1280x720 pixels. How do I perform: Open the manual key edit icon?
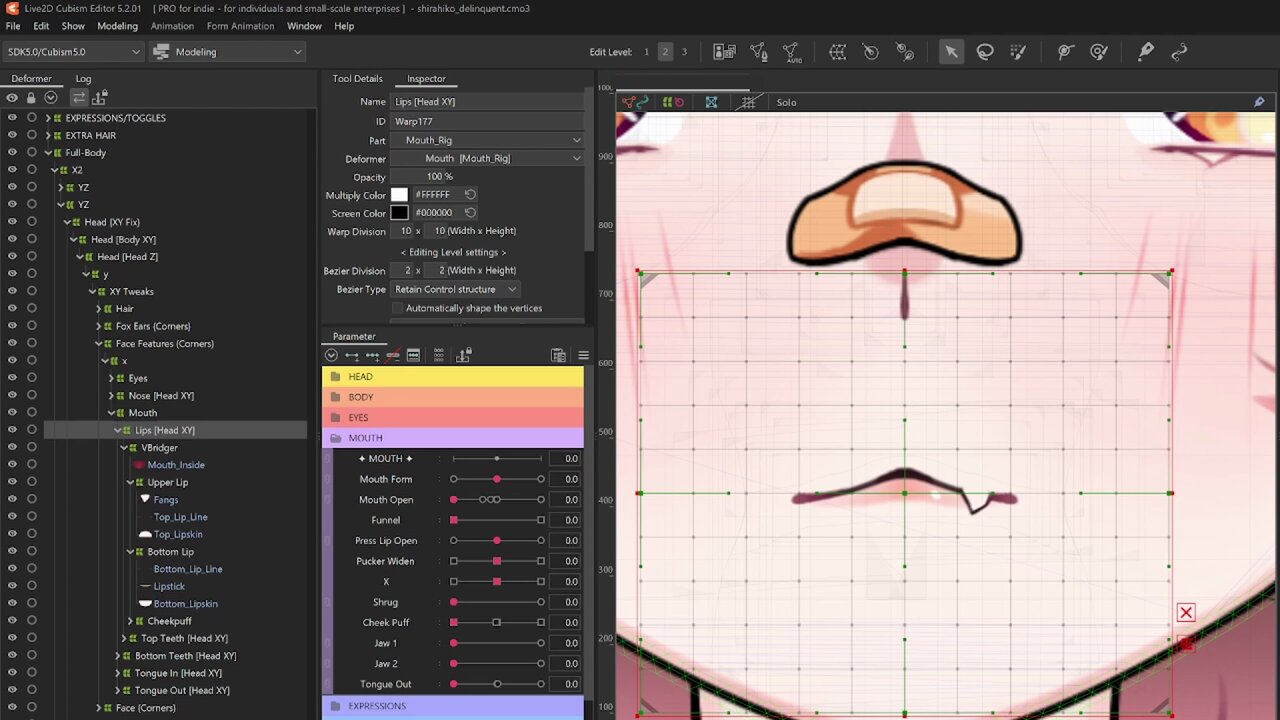413,355
